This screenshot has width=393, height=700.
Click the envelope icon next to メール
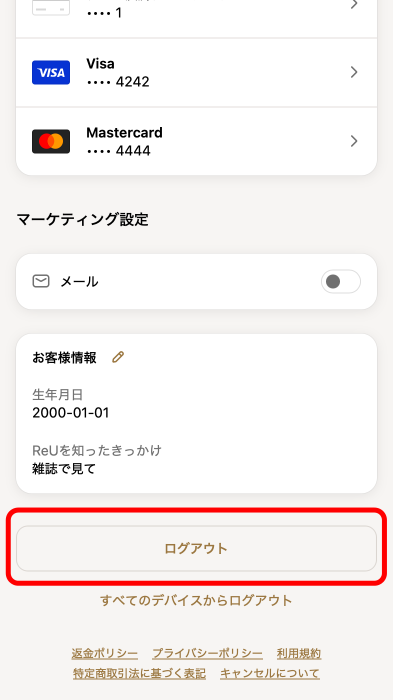[x=41, y=281]
